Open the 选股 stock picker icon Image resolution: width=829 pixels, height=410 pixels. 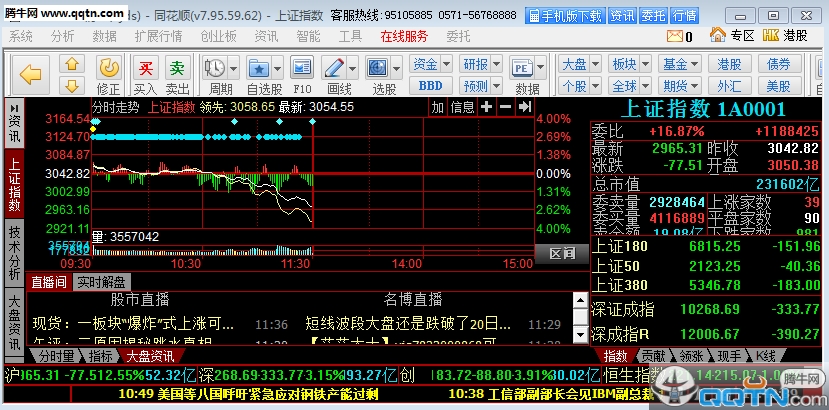378,68
